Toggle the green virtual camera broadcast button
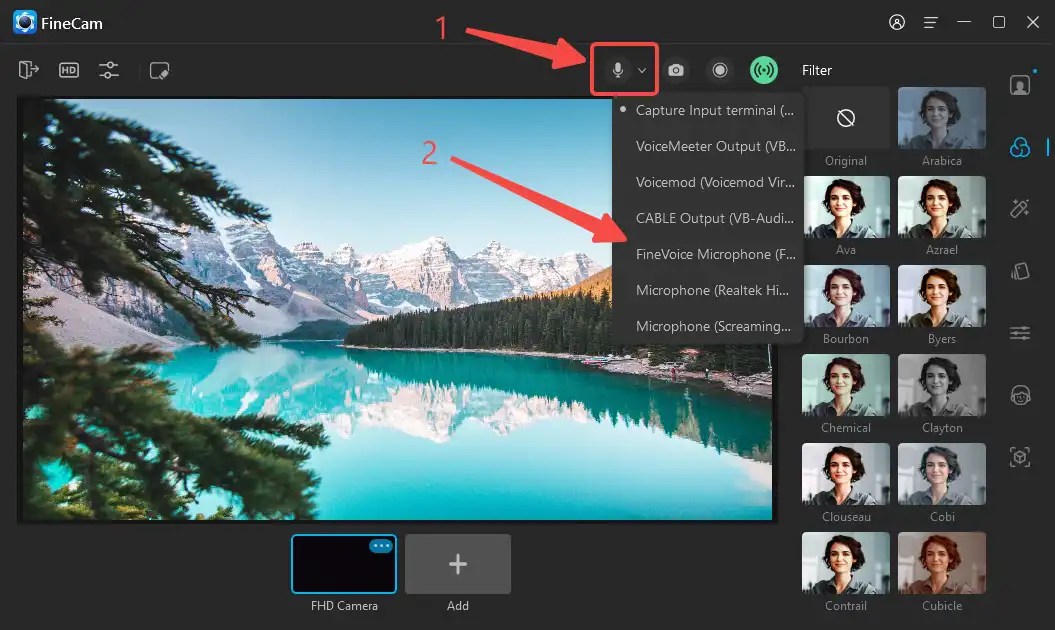Screen dimensions: 1055x630 [764, 70]
